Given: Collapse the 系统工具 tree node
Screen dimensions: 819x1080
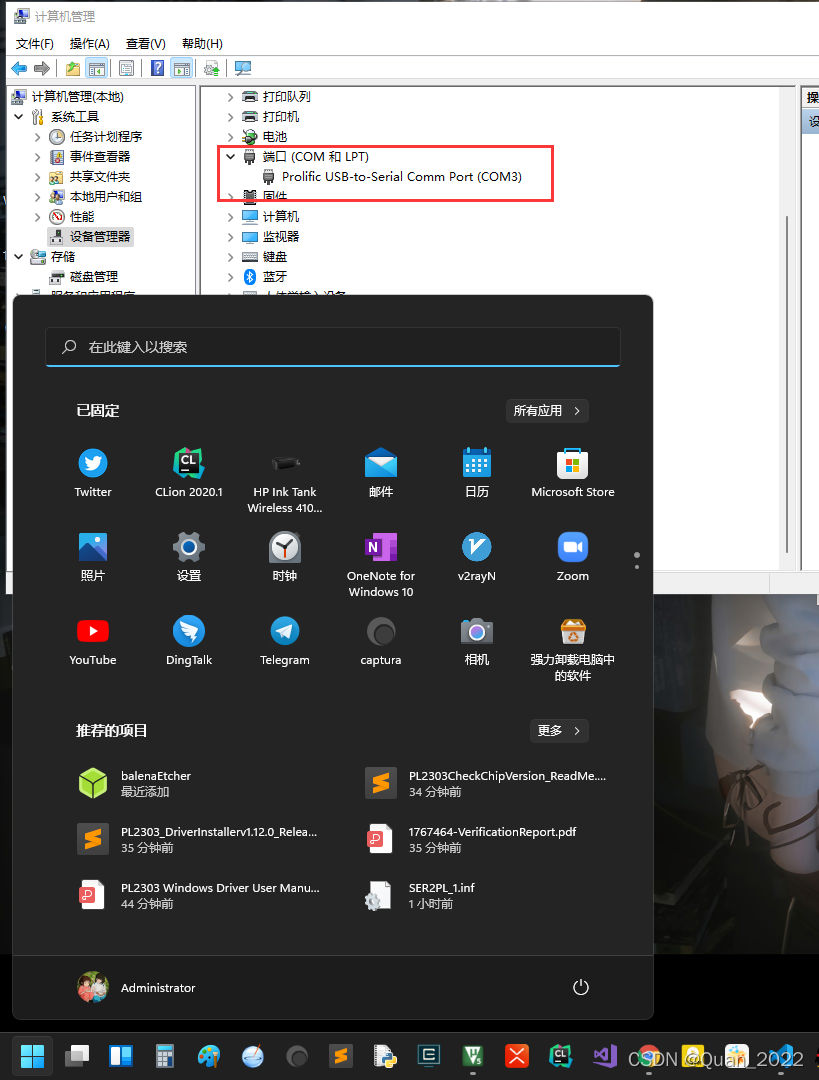Looking at the screenshot, I should pyautogui.click(x=19, y=116).
